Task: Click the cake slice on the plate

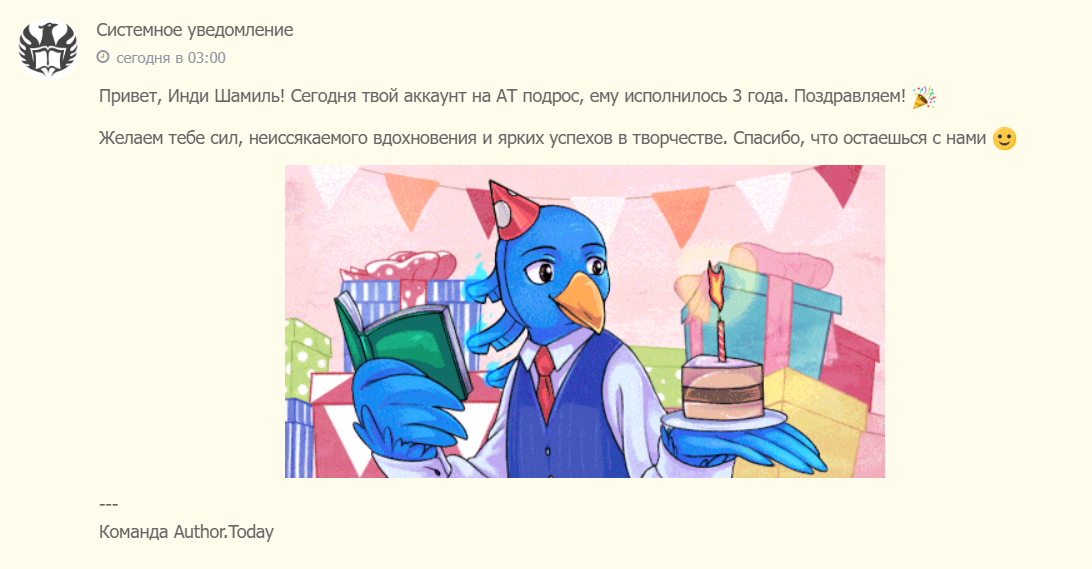Action: coord(722,389)
